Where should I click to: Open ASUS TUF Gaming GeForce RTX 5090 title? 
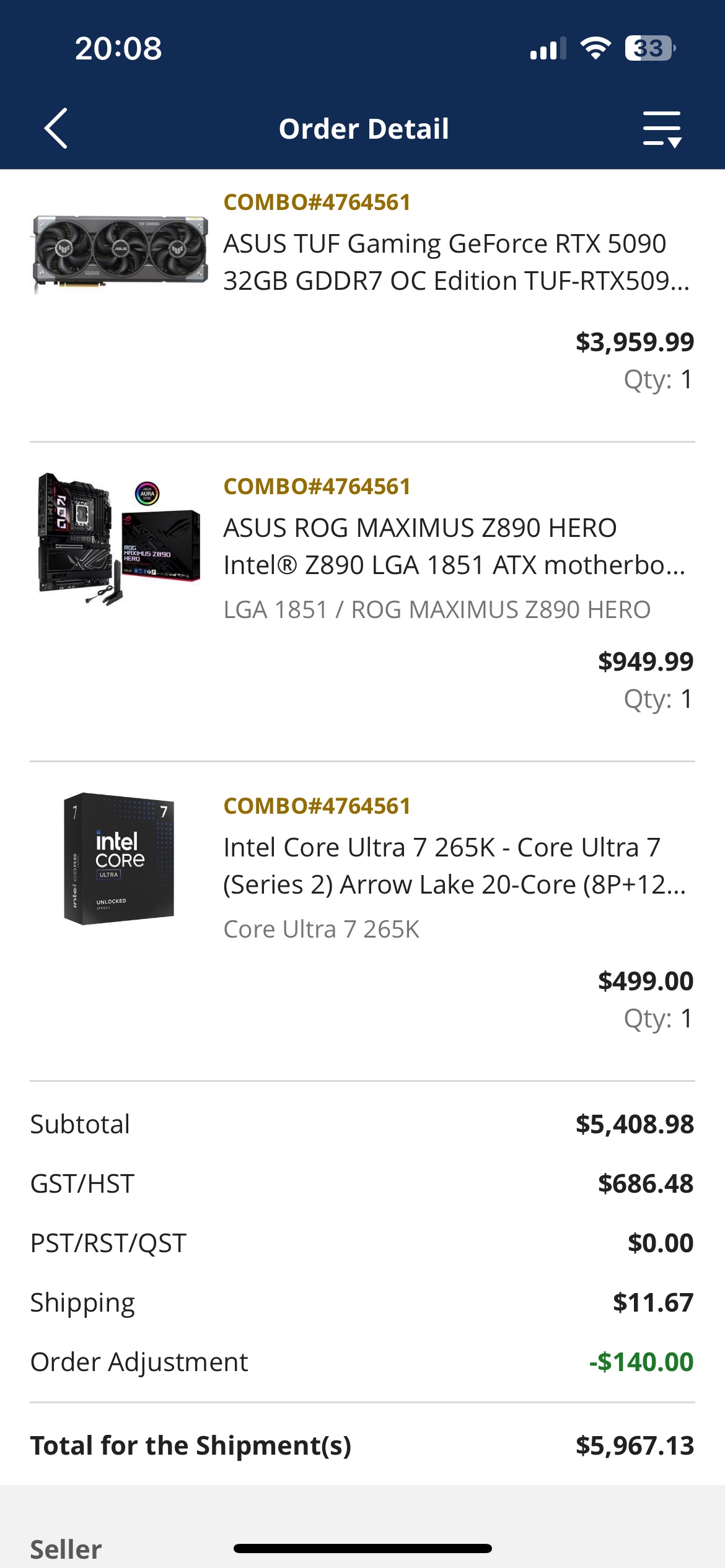pyautogui.click(x=456, y=262)
